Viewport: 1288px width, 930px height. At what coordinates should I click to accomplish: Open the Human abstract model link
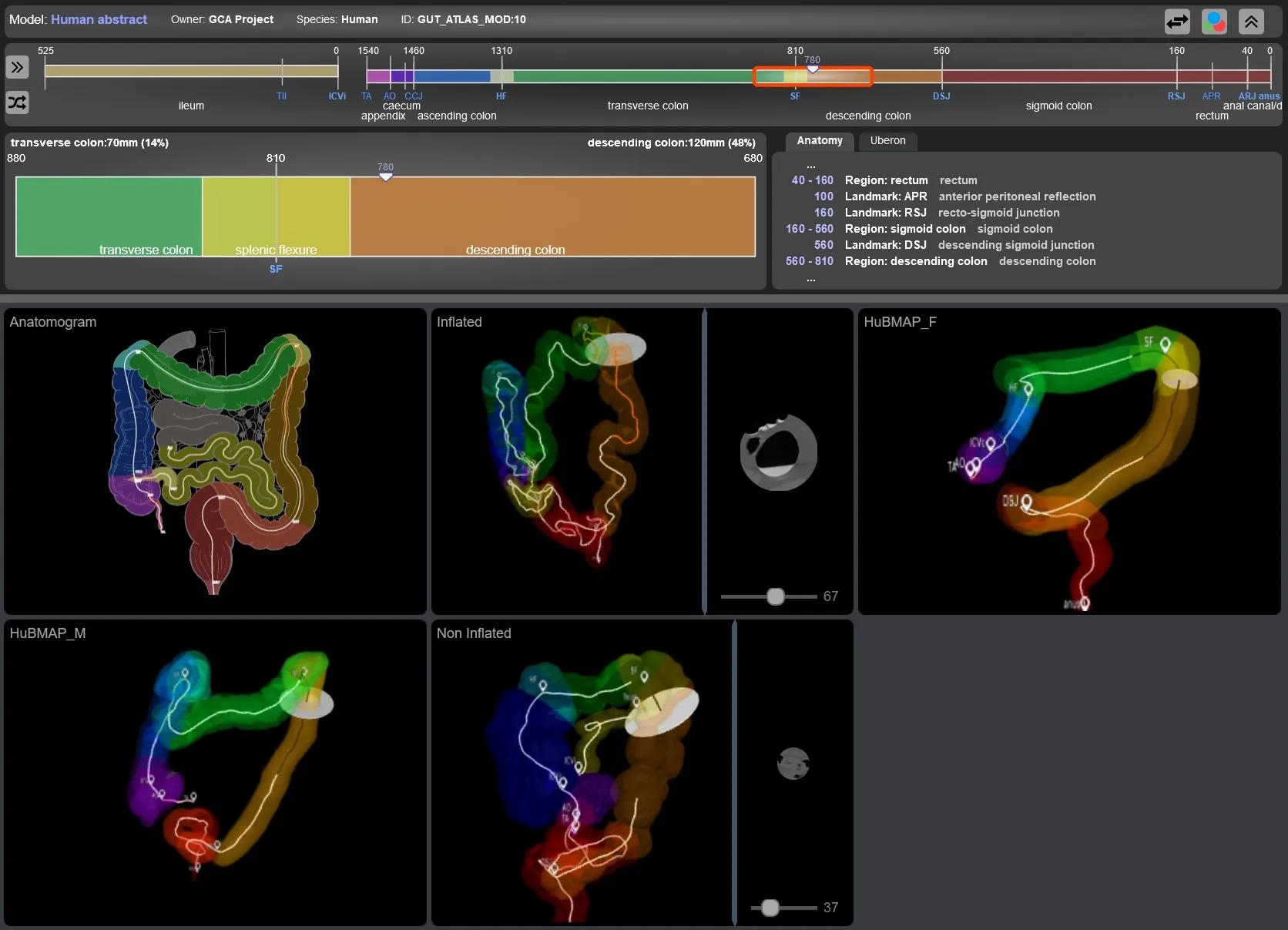[99, 19]
